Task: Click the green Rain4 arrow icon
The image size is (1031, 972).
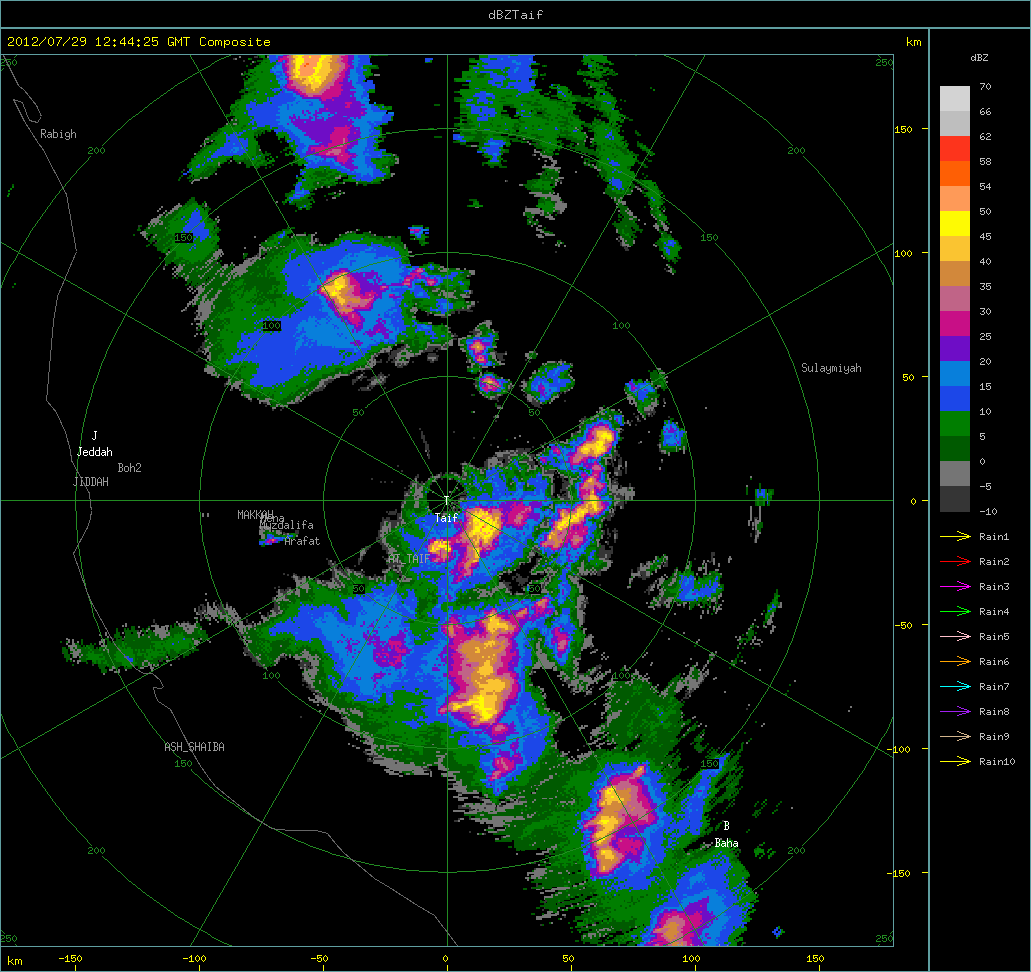Action: [x=955, y=612]
